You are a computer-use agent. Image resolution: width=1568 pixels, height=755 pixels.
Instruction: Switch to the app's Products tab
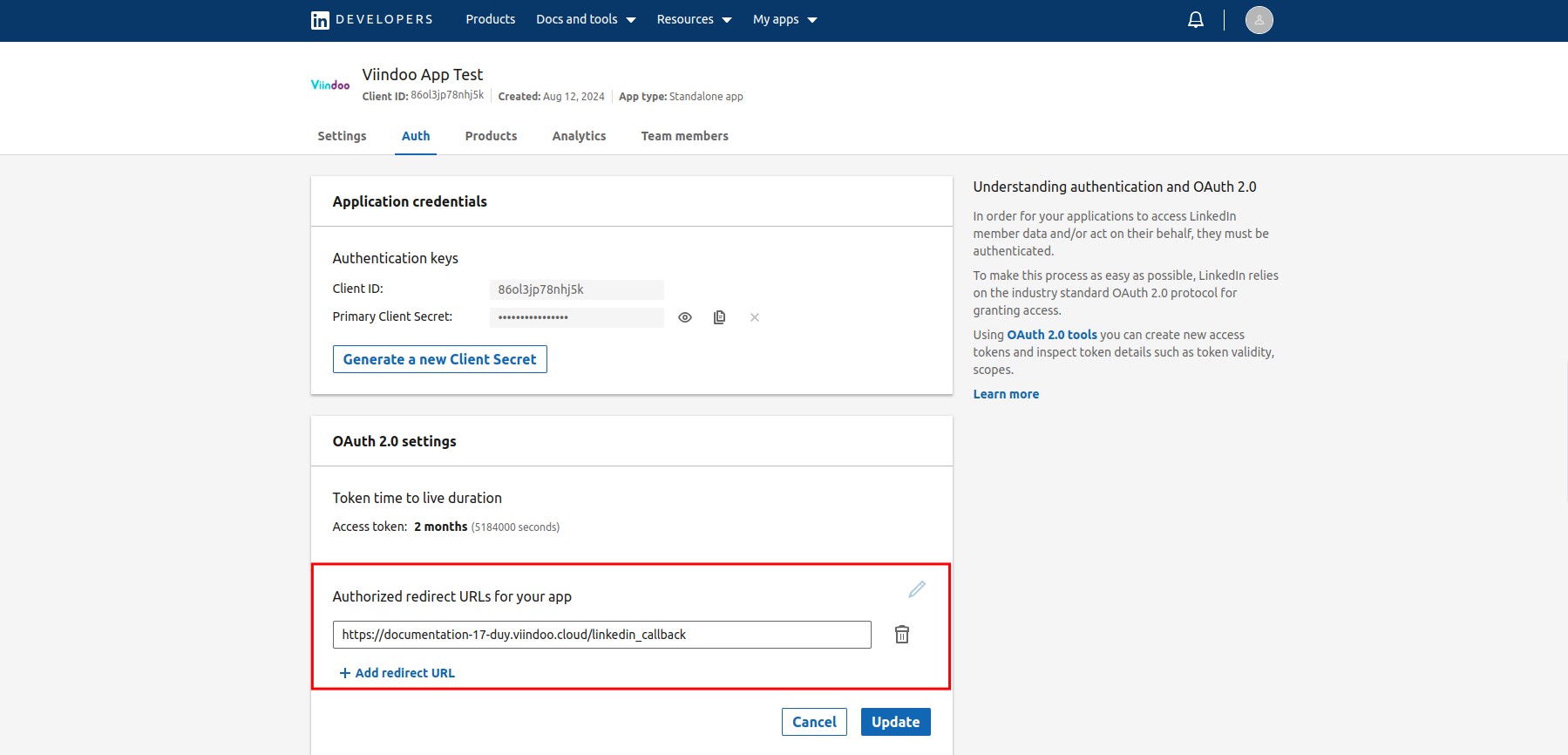pyautogui.click(x=491, y=136)
